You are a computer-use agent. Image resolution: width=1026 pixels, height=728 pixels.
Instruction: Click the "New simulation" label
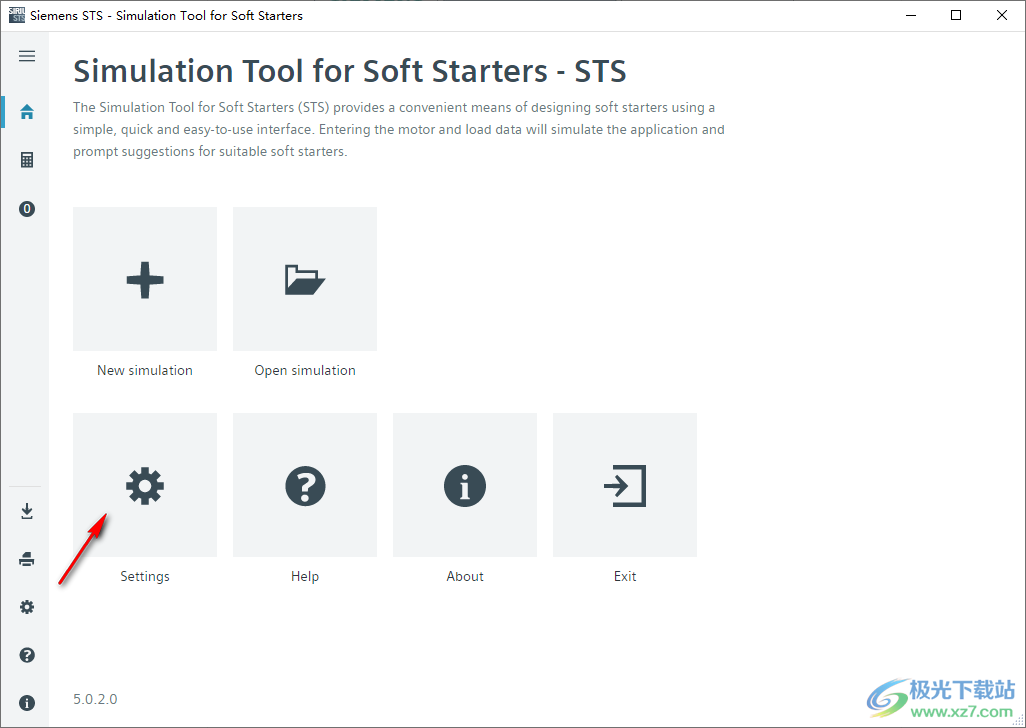click(x=145, y=370)
